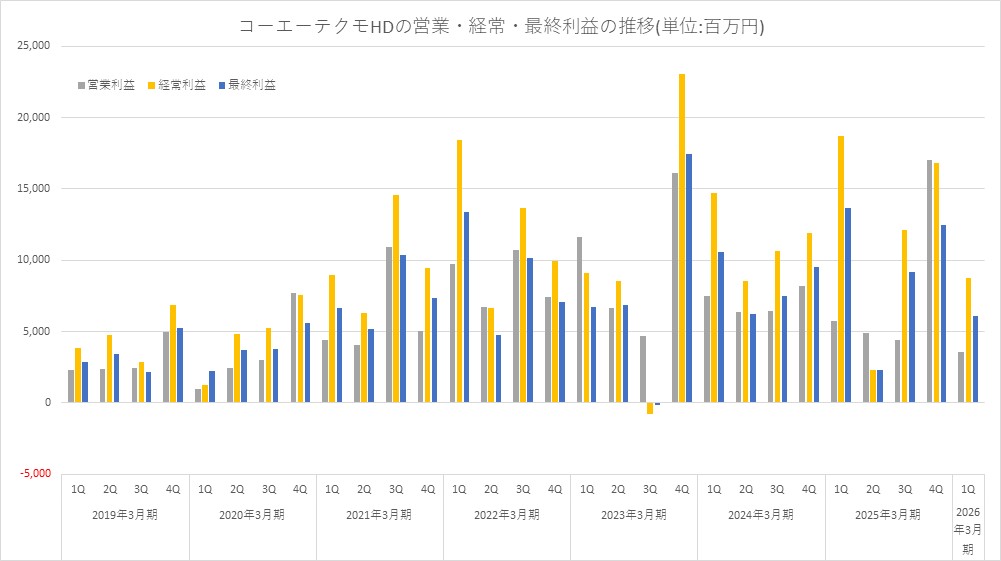Click the 2020年3月期 axis label
This screenshot has height=561, width=1001.
tap(252, 515)
